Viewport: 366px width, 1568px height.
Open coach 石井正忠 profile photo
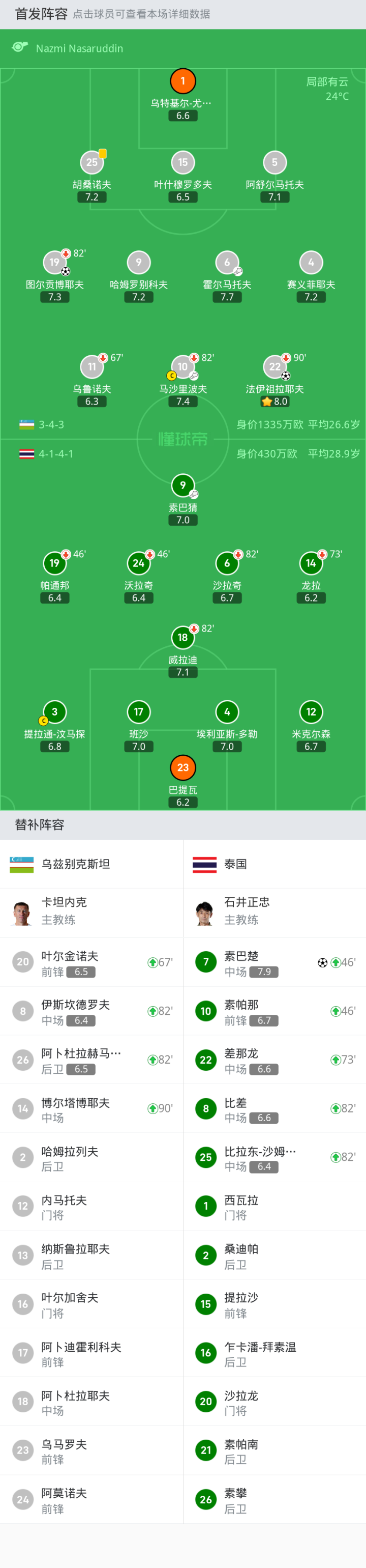click(x=205, y=913)
